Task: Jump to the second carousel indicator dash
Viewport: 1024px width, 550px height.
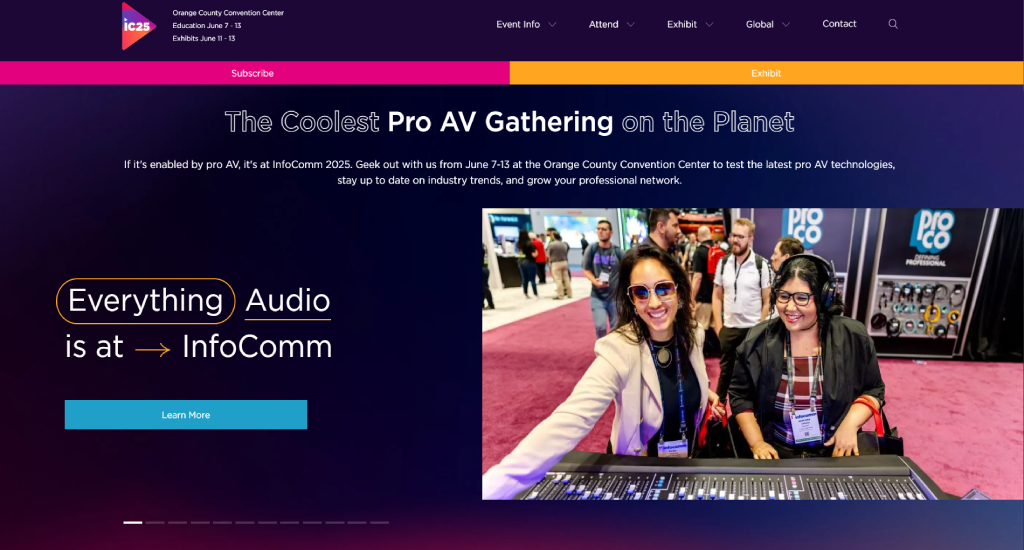Action: [x=155, y=523]
